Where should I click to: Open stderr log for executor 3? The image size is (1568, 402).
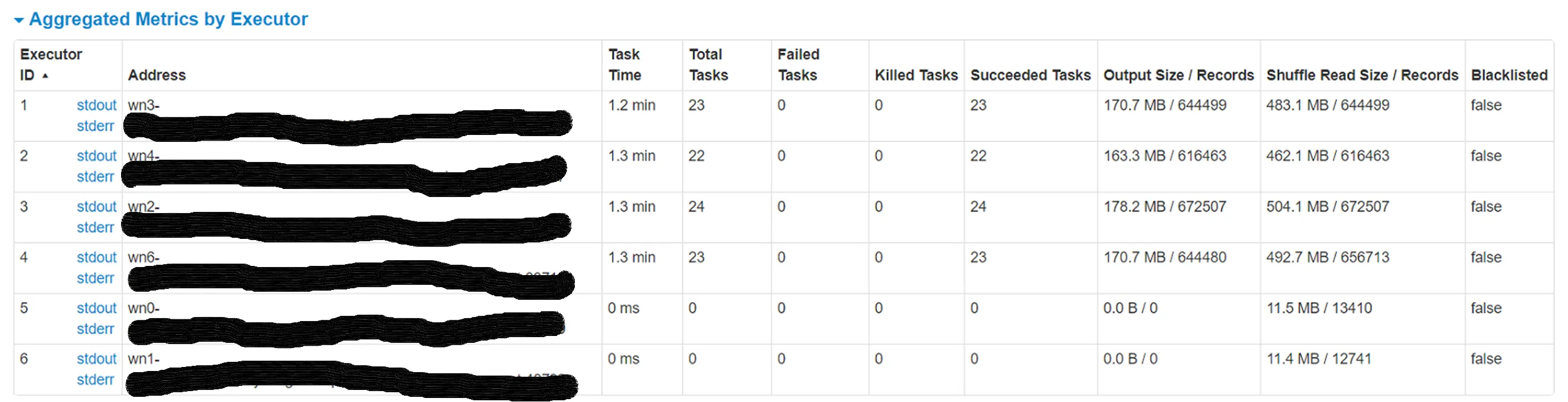click(95, 227)
